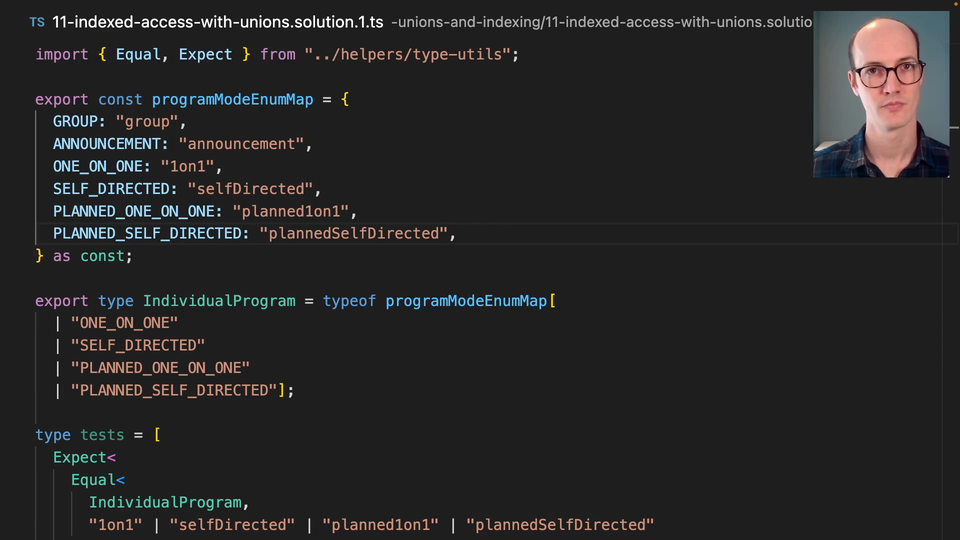
Task: Select the 11-indexed-access-with-unions.solution.1.ts tab title
Action: [x=216, y=21]
